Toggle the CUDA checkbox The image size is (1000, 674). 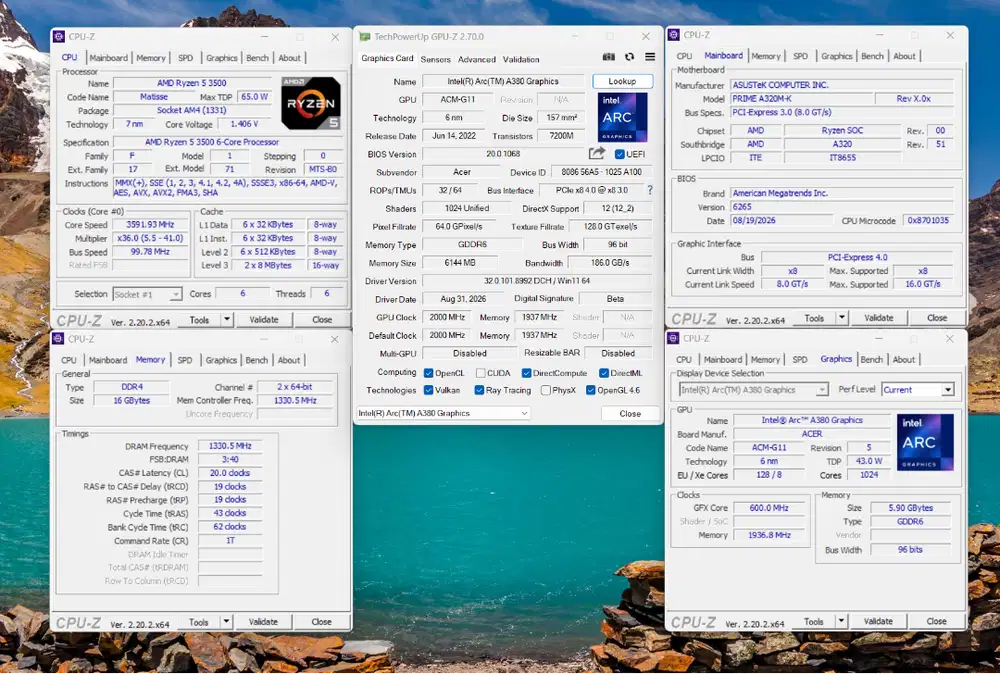[480, 373]
